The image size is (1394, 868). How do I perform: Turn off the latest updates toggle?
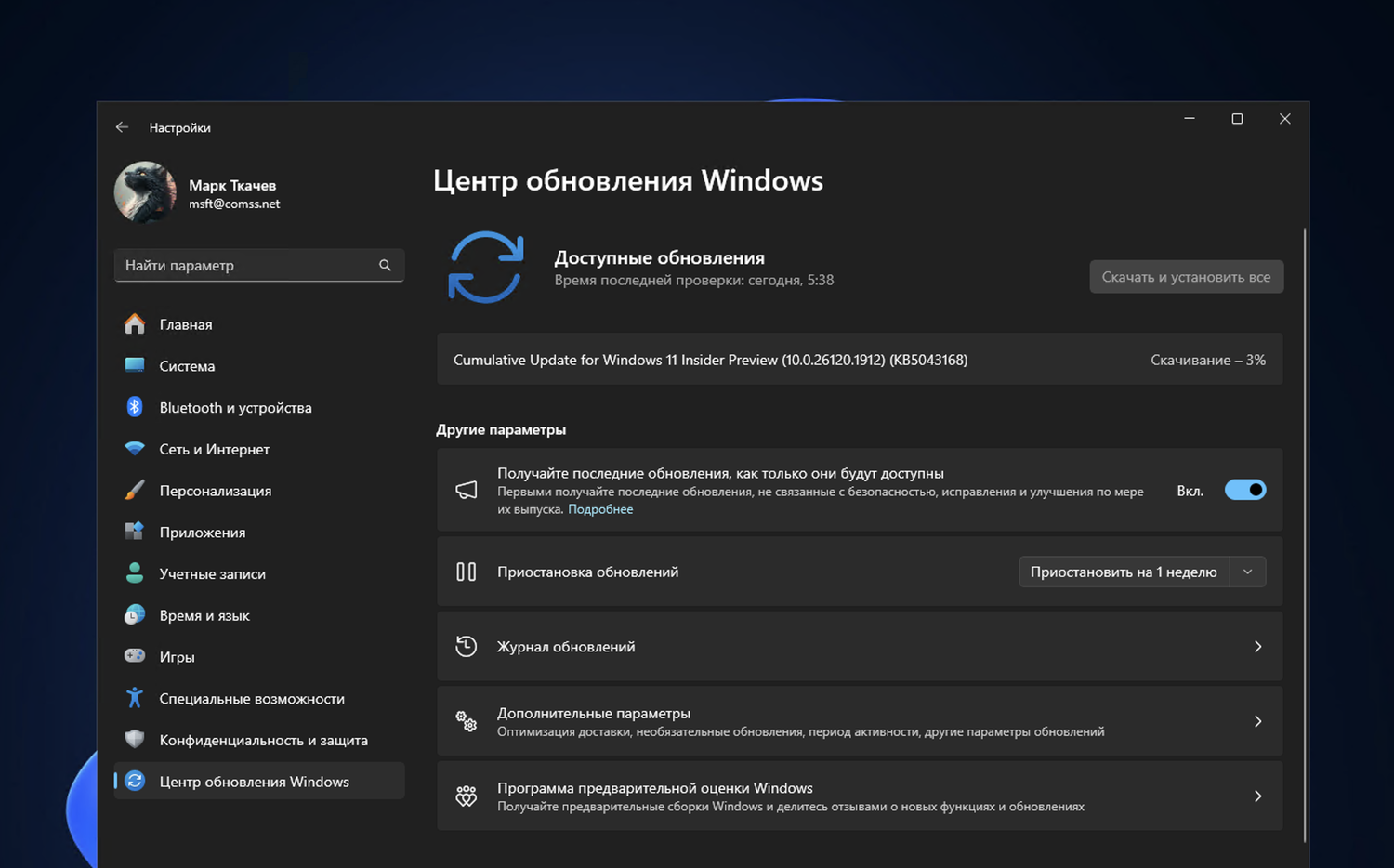[1244, 490]
